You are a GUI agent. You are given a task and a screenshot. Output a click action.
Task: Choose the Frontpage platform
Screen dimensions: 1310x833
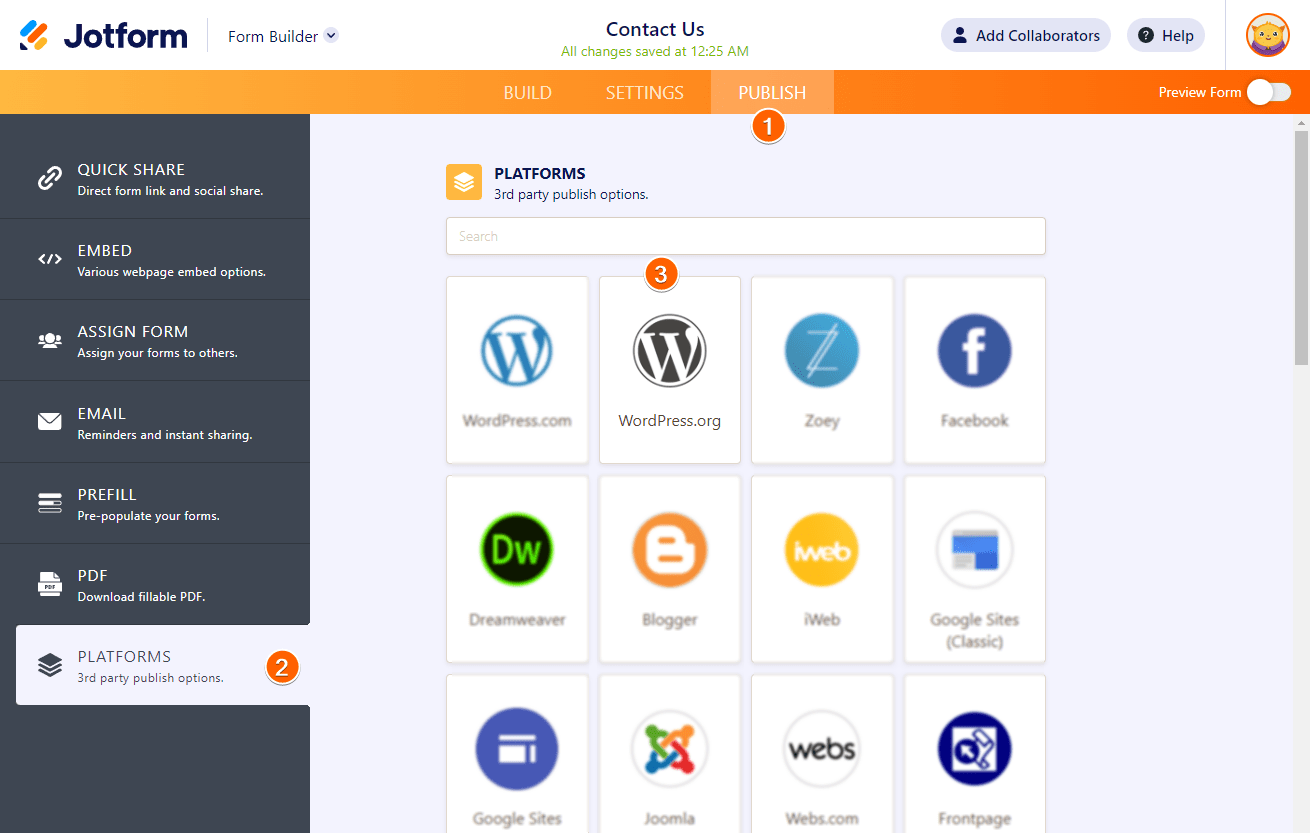975,754
